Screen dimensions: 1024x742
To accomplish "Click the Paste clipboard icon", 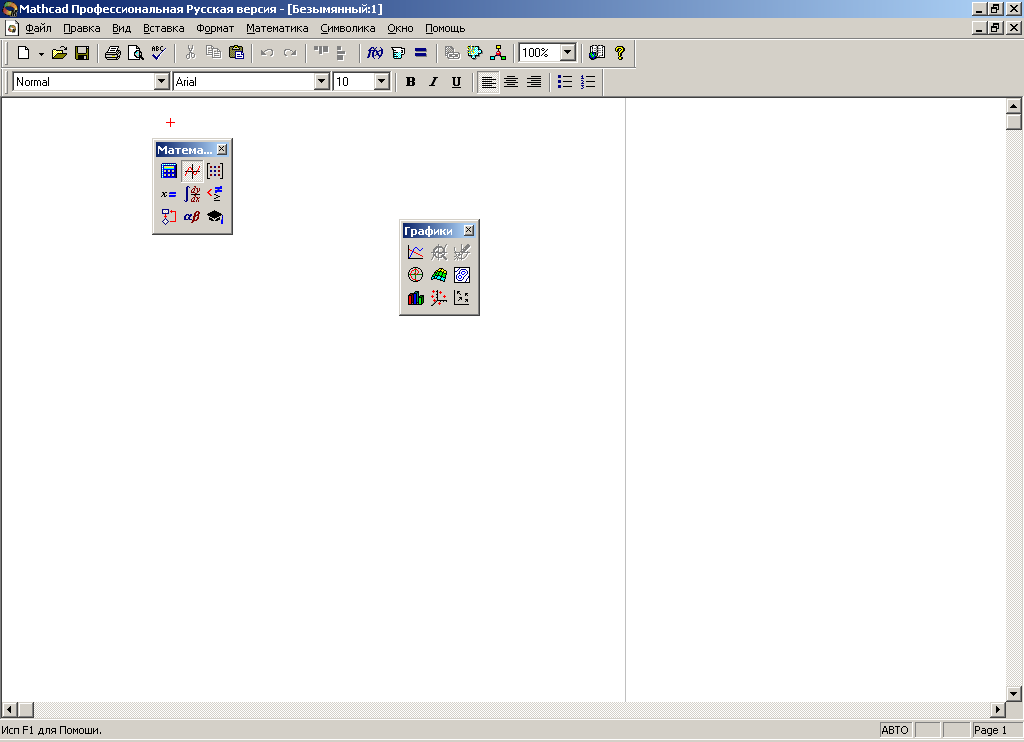I will 236,53.
